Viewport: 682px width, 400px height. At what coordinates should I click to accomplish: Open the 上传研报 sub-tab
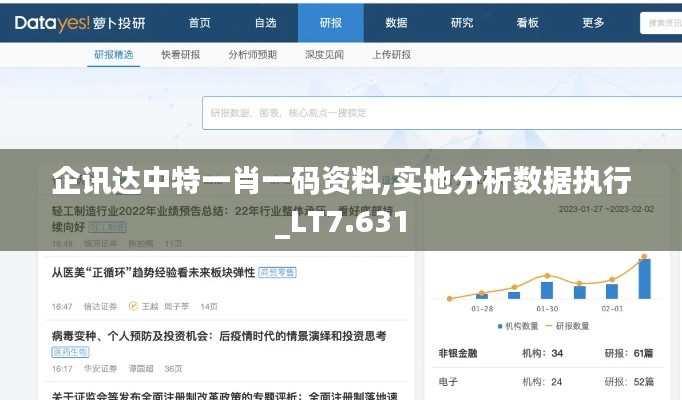[391, 55]
